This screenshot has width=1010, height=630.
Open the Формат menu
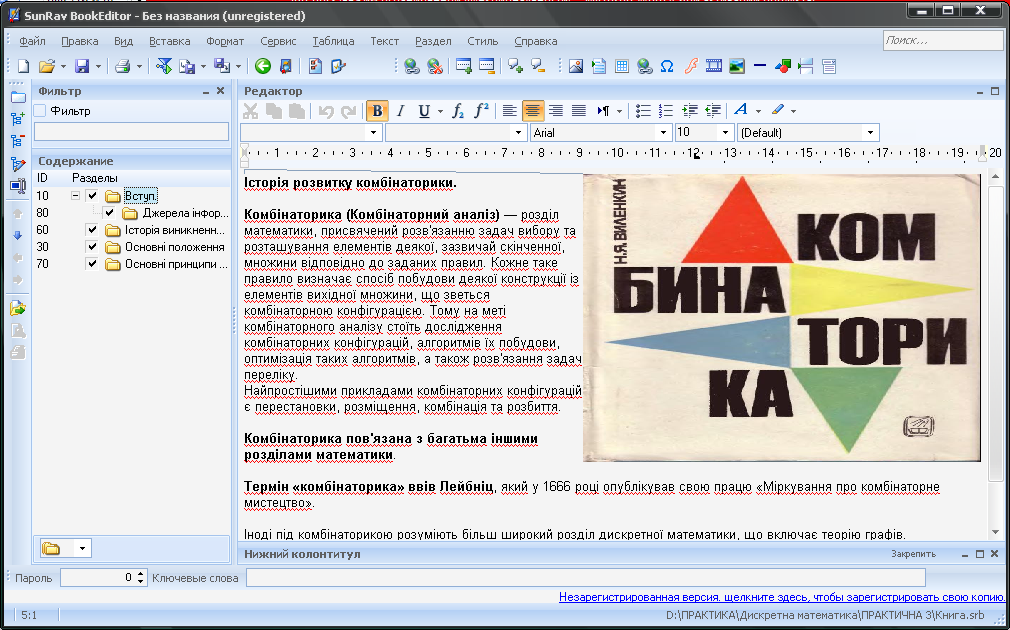tap(225, 41)
